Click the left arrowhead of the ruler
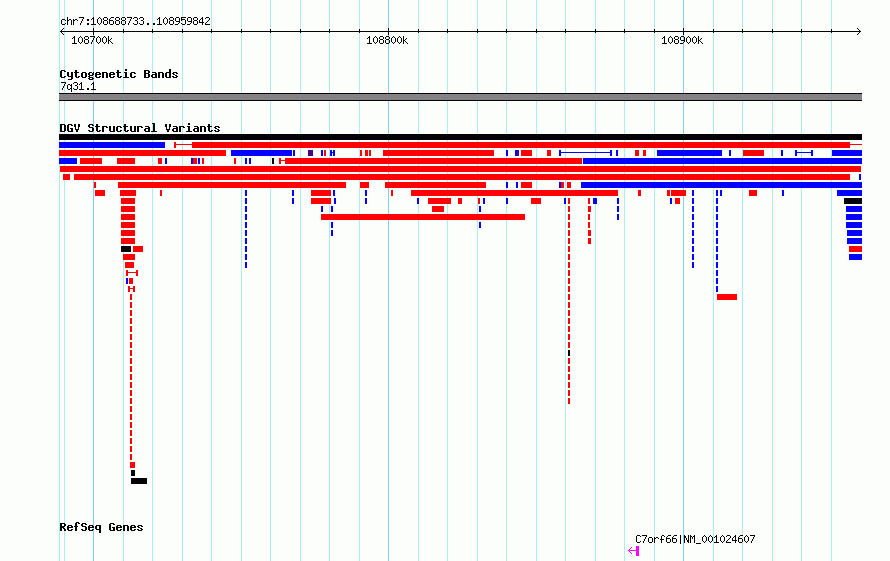 62,31
